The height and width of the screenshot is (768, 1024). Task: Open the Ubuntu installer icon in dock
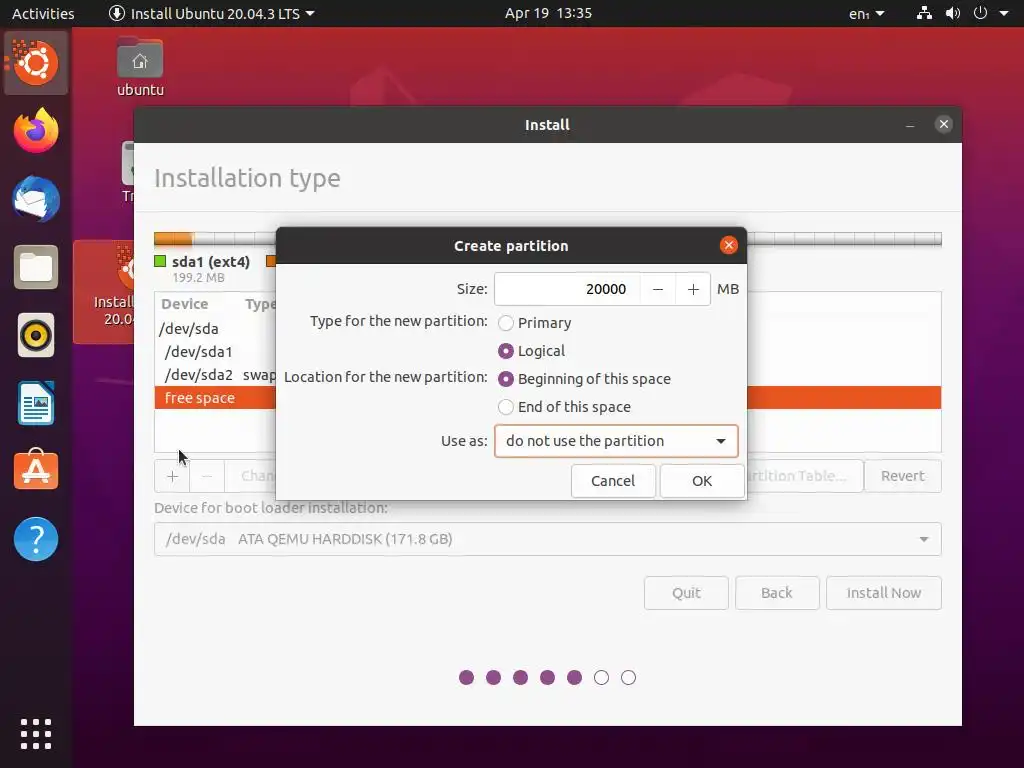pos(36,63)
